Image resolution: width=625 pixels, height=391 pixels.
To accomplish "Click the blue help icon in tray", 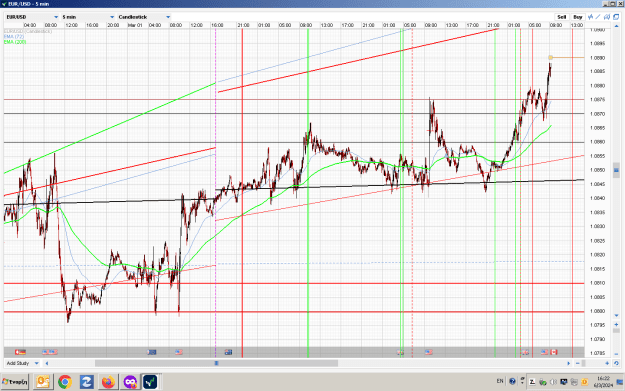I will (x=512, y=381).
